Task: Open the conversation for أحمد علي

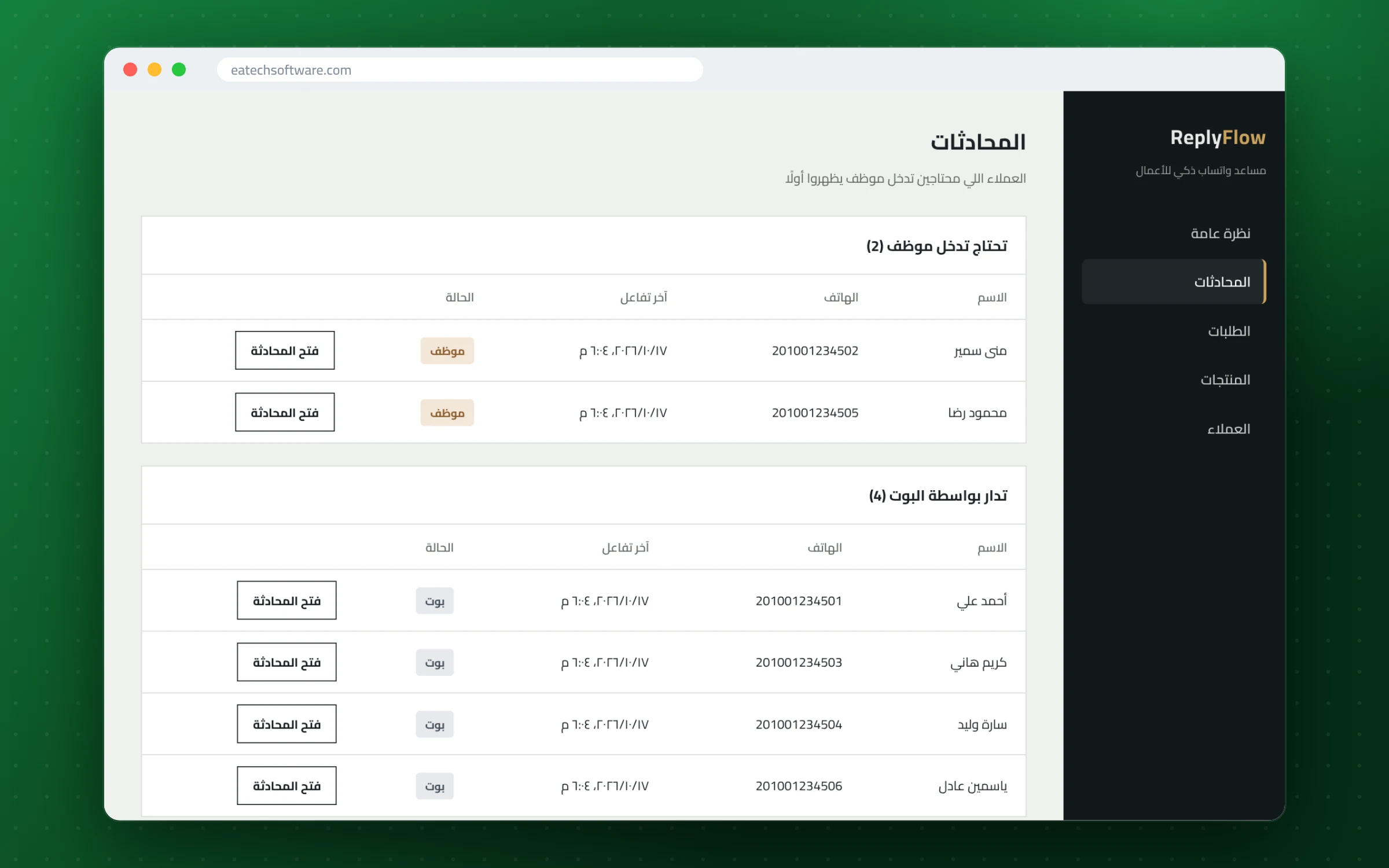Action: tap(286, 600)
